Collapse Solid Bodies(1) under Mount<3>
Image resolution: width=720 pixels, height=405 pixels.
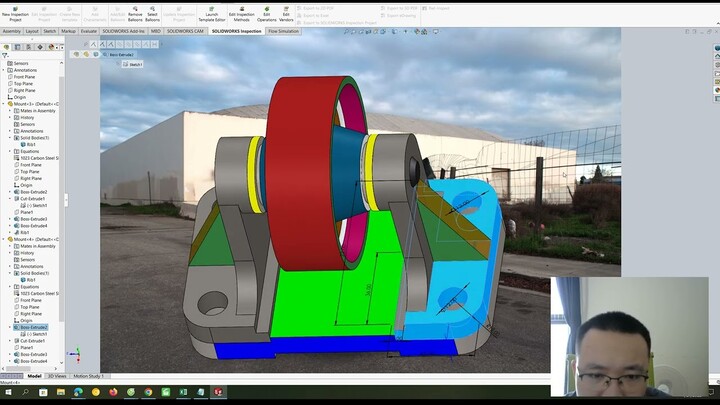tap(10, 138)
